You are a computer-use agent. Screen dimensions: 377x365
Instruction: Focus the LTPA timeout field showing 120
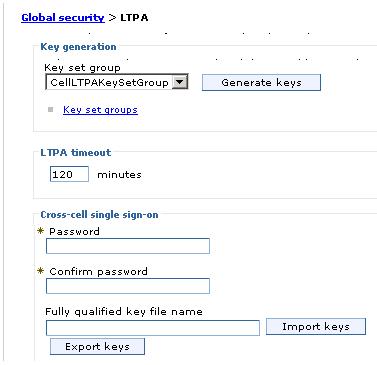69,174
